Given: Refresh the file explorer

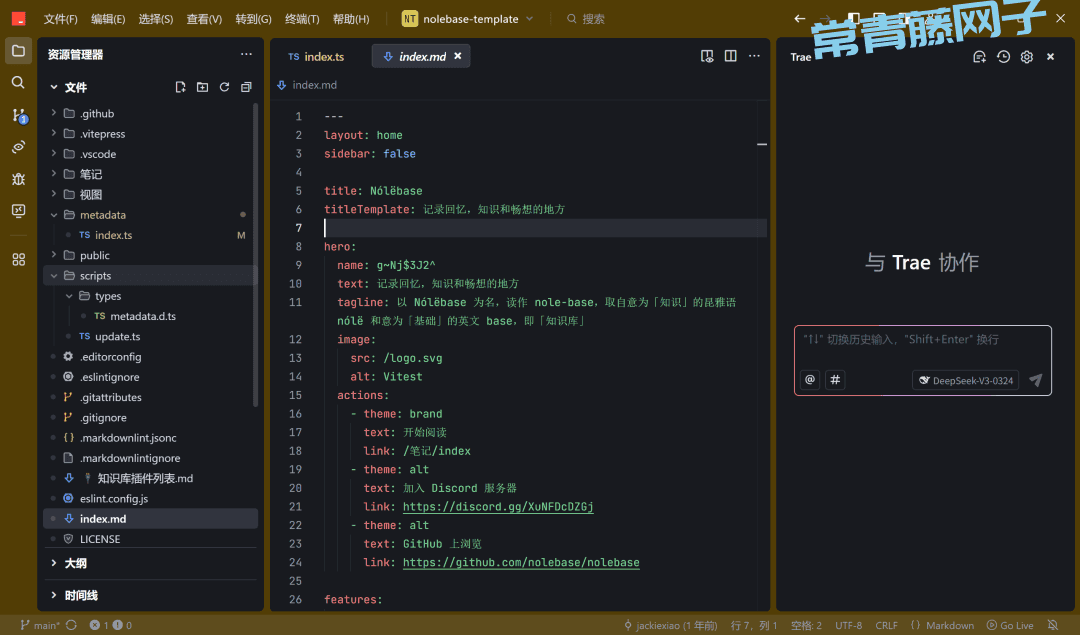Looking at the screenshot, I should pos(225,87).
